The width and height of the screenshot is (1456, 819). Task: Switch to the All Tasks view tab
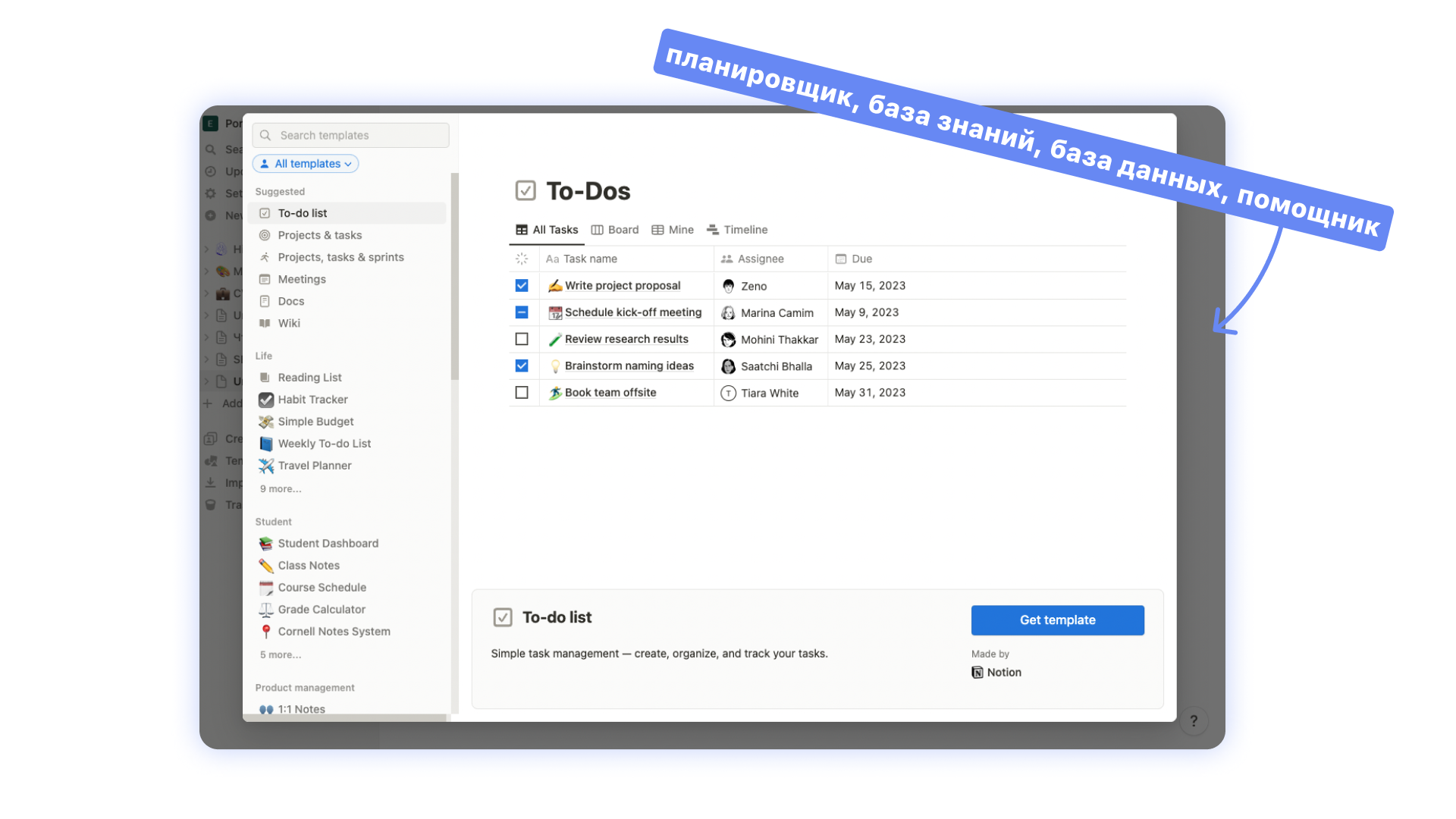(547, 230)
